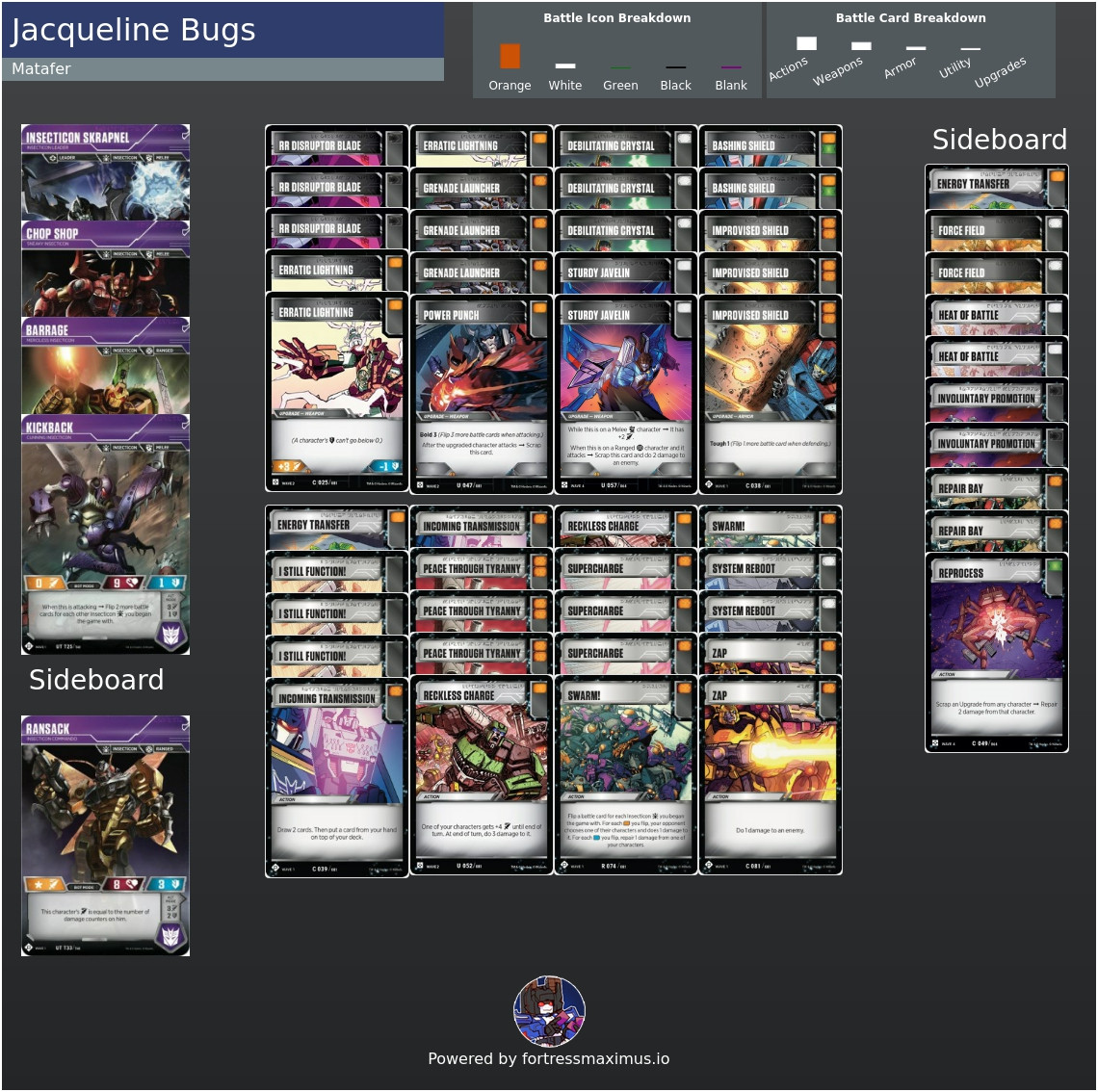The image size is (1098, 1092).
Task: Click the fully shown Zap card artwork
Action: pos(771,752)
